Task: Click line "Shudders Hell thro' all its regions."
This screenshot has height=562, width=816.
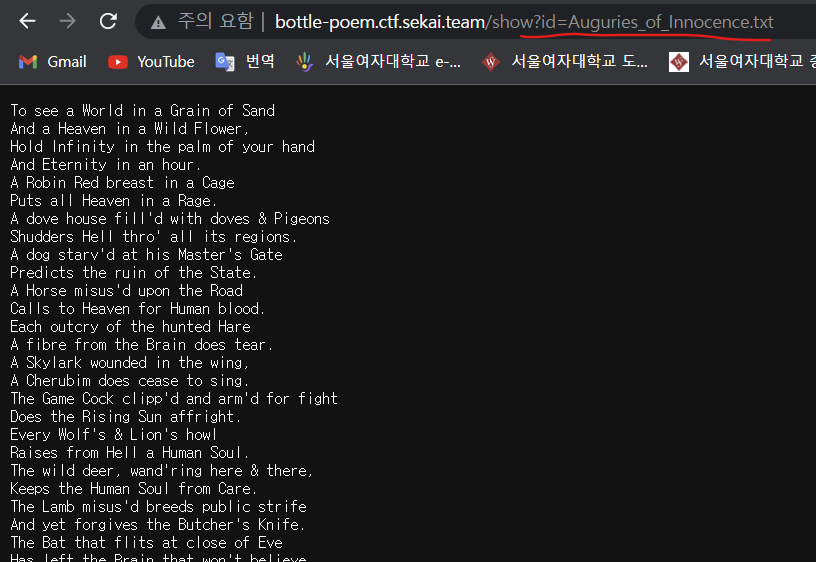Action: 154,237
